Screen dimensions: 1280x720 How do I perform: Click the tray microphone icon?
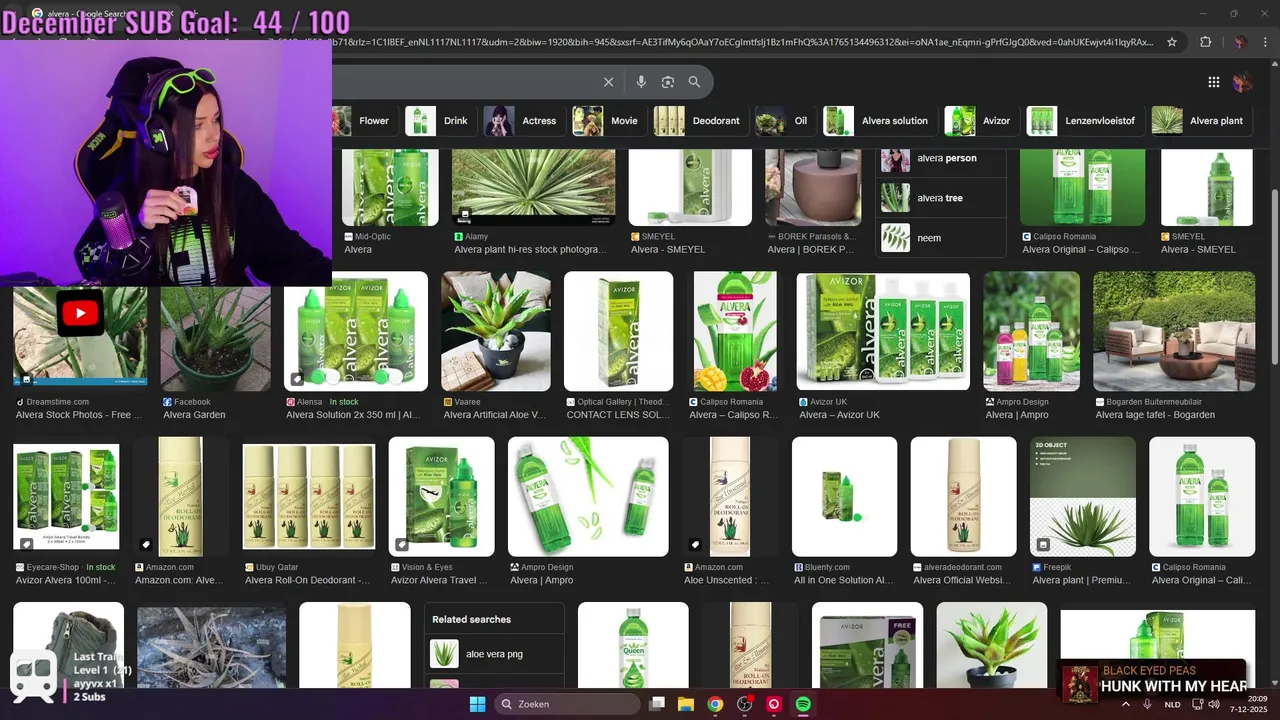1148,704
